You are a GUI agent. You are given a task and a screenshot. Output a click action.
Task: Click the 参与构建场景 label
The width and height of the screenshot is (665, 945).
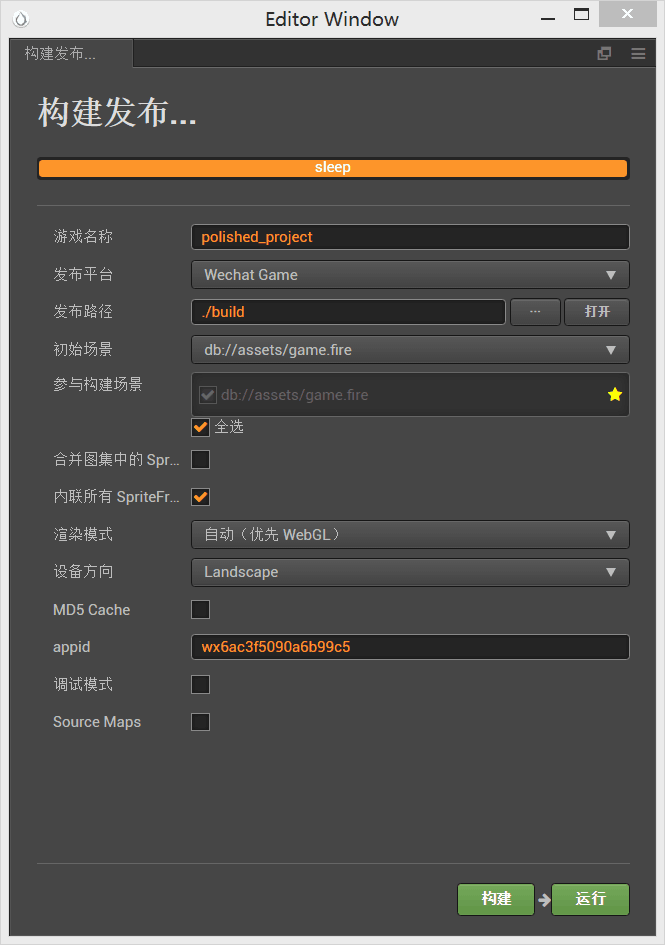pos(98,384)
